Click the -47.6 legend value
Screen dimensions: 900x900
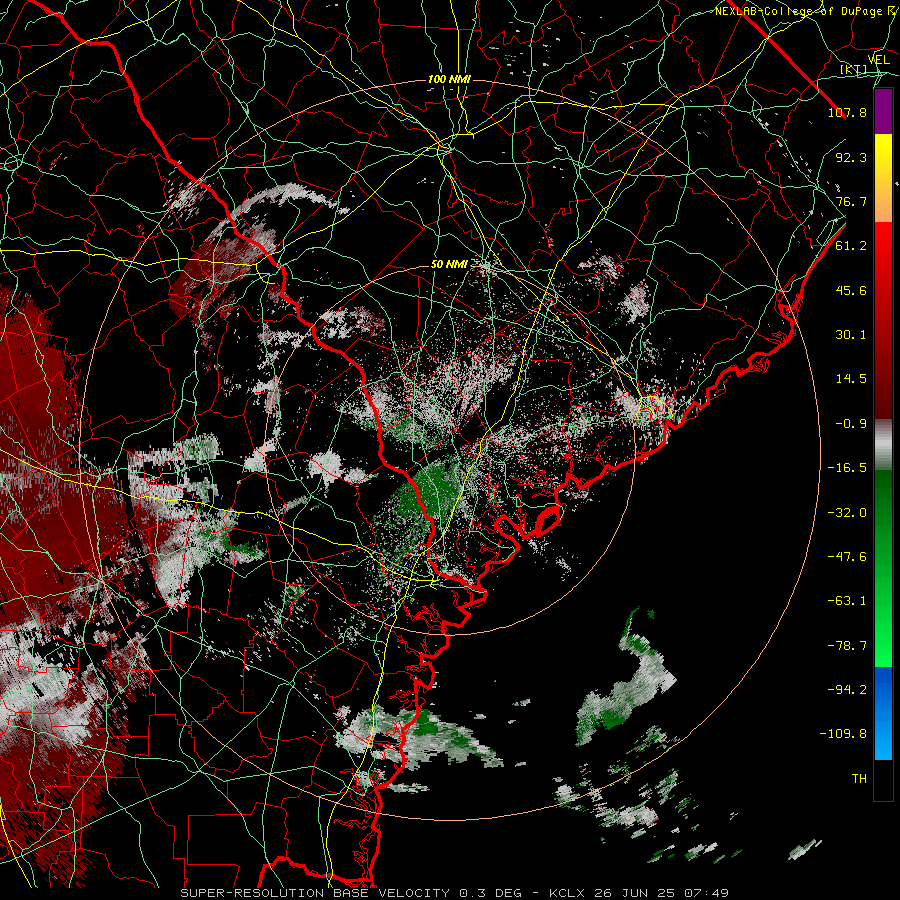coord(847,557)
